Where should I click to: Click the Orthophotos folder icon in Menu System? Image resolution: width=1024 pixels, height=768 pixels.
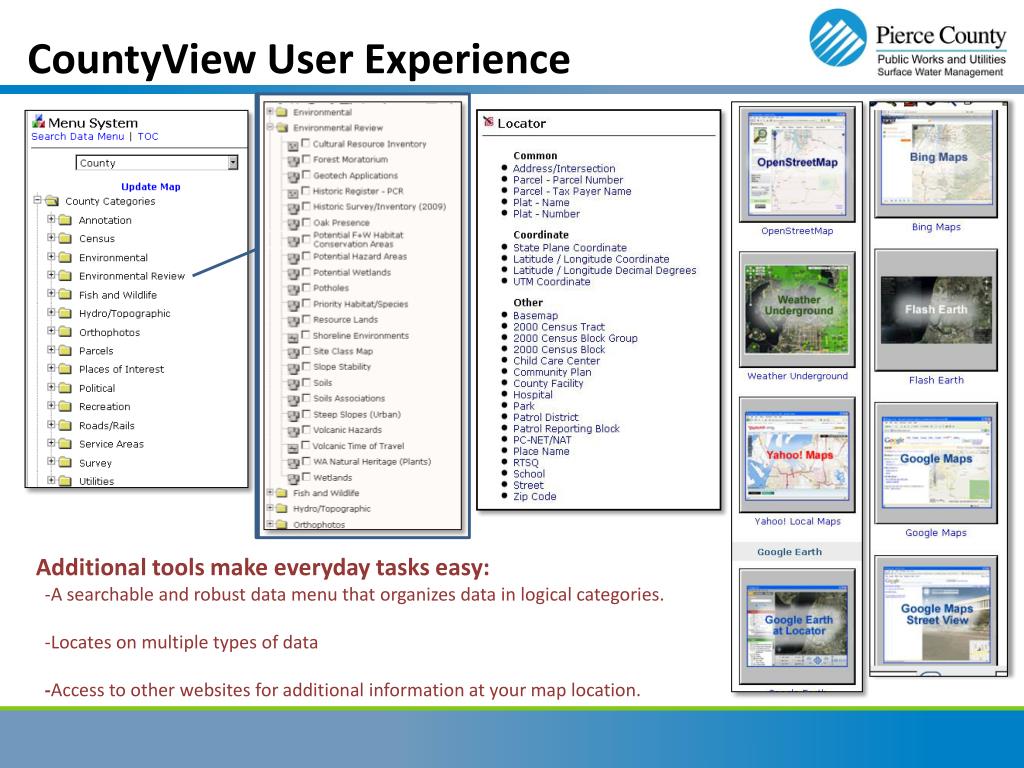tap(65, 332)
